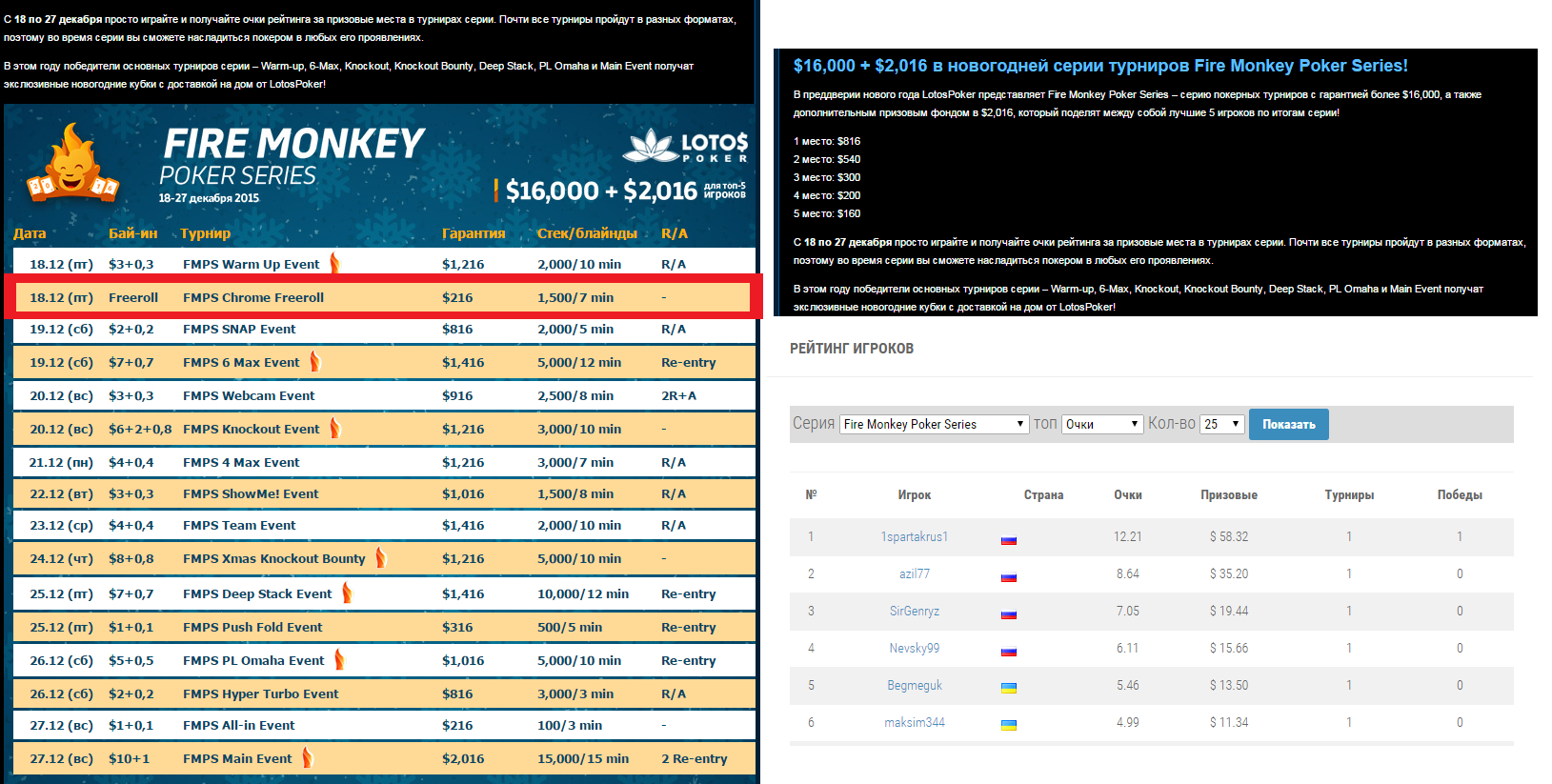Click the Страна column header
Viewport: 1552px width, 784px height.
(1043, 495)
